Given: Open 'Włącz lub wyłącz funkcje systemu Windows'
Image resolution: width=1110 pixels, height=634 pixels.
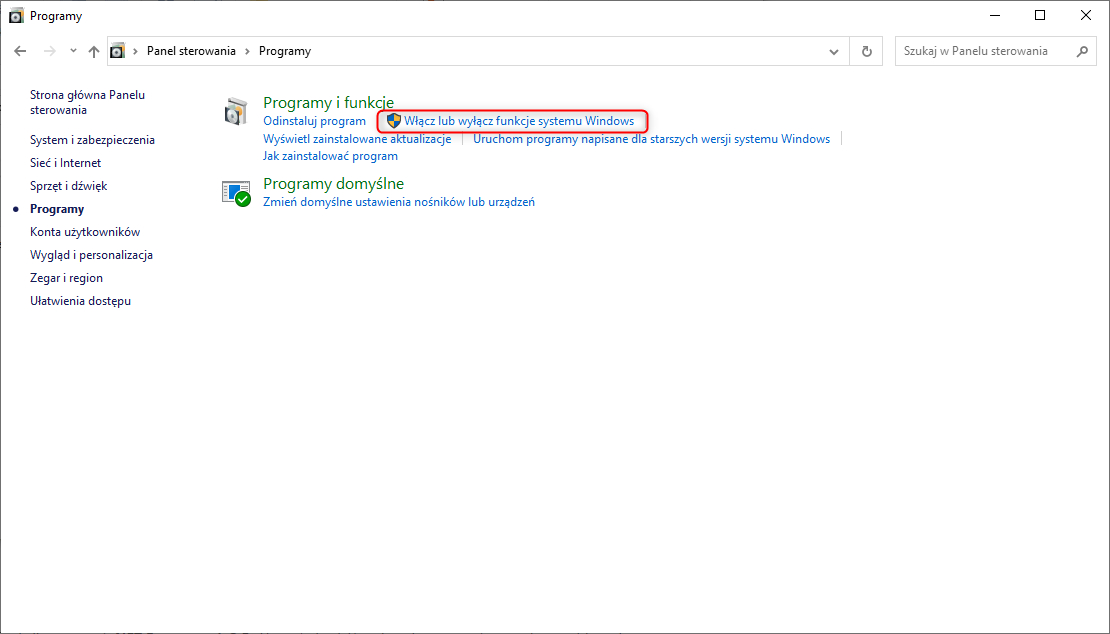Looking at the screenshot, I should click(x=519, y=121).
